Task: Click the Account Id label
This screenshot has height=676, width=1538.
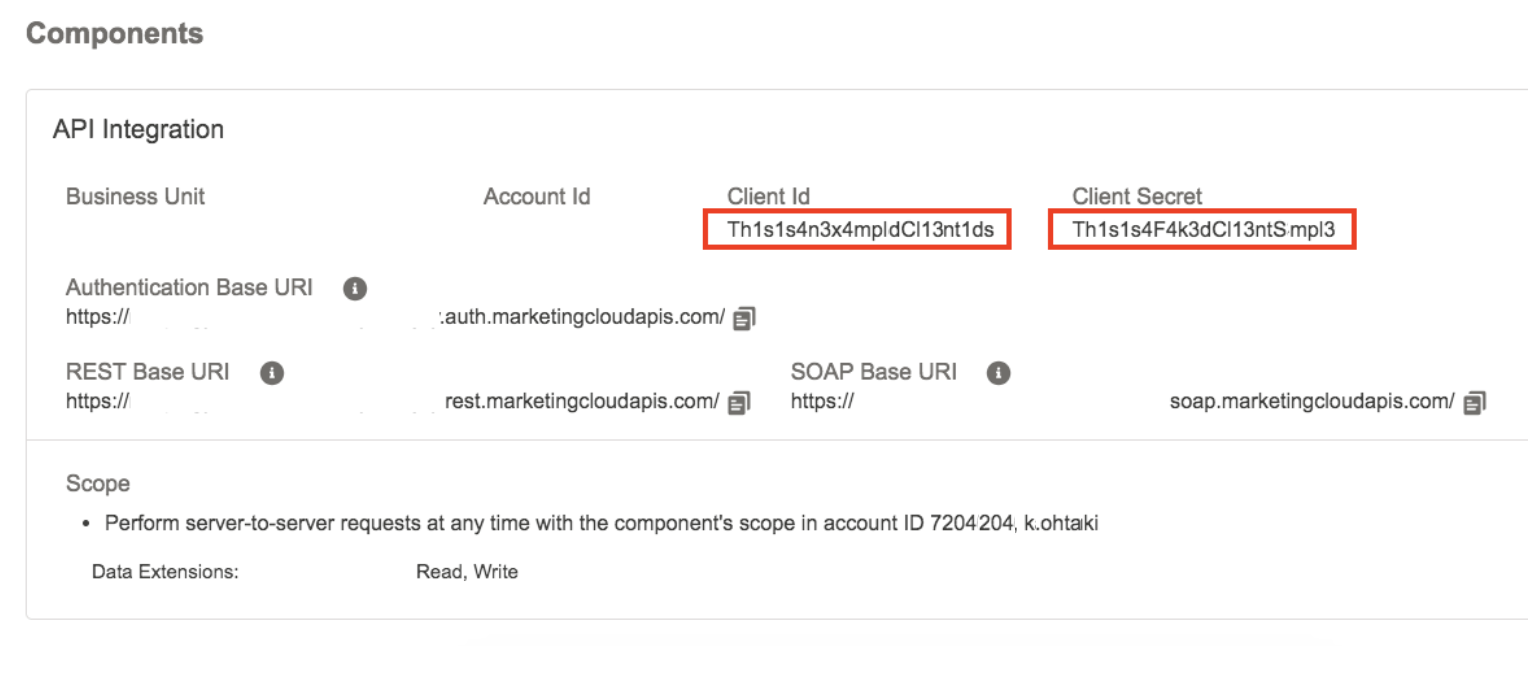Action: tap(536, 197)
